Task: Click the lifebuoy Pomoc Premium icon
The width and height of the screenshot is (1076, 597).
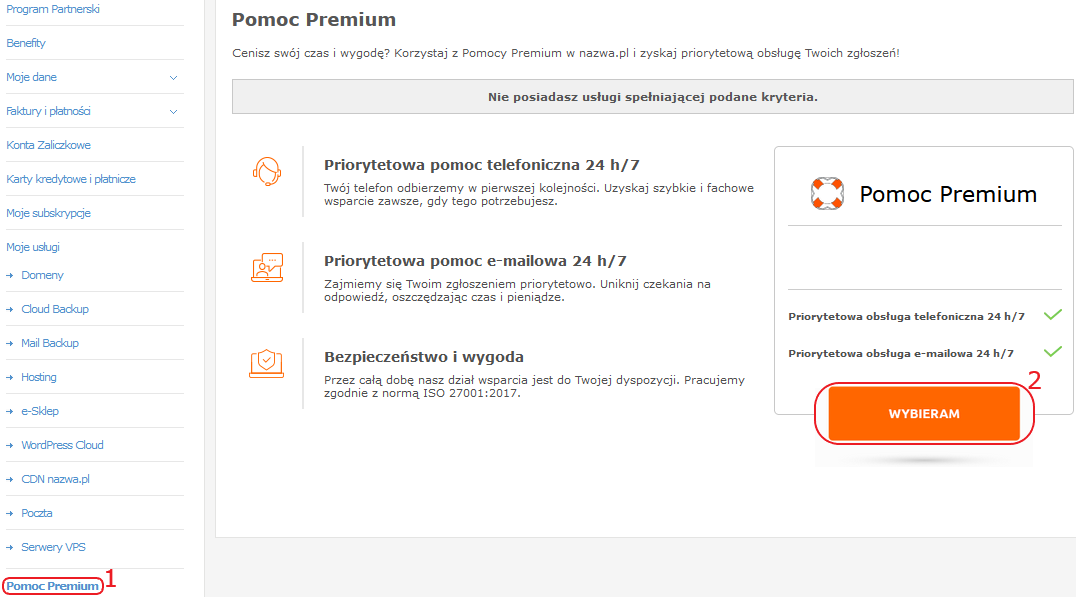Action: pyautogui.click(x=827, y=194)
